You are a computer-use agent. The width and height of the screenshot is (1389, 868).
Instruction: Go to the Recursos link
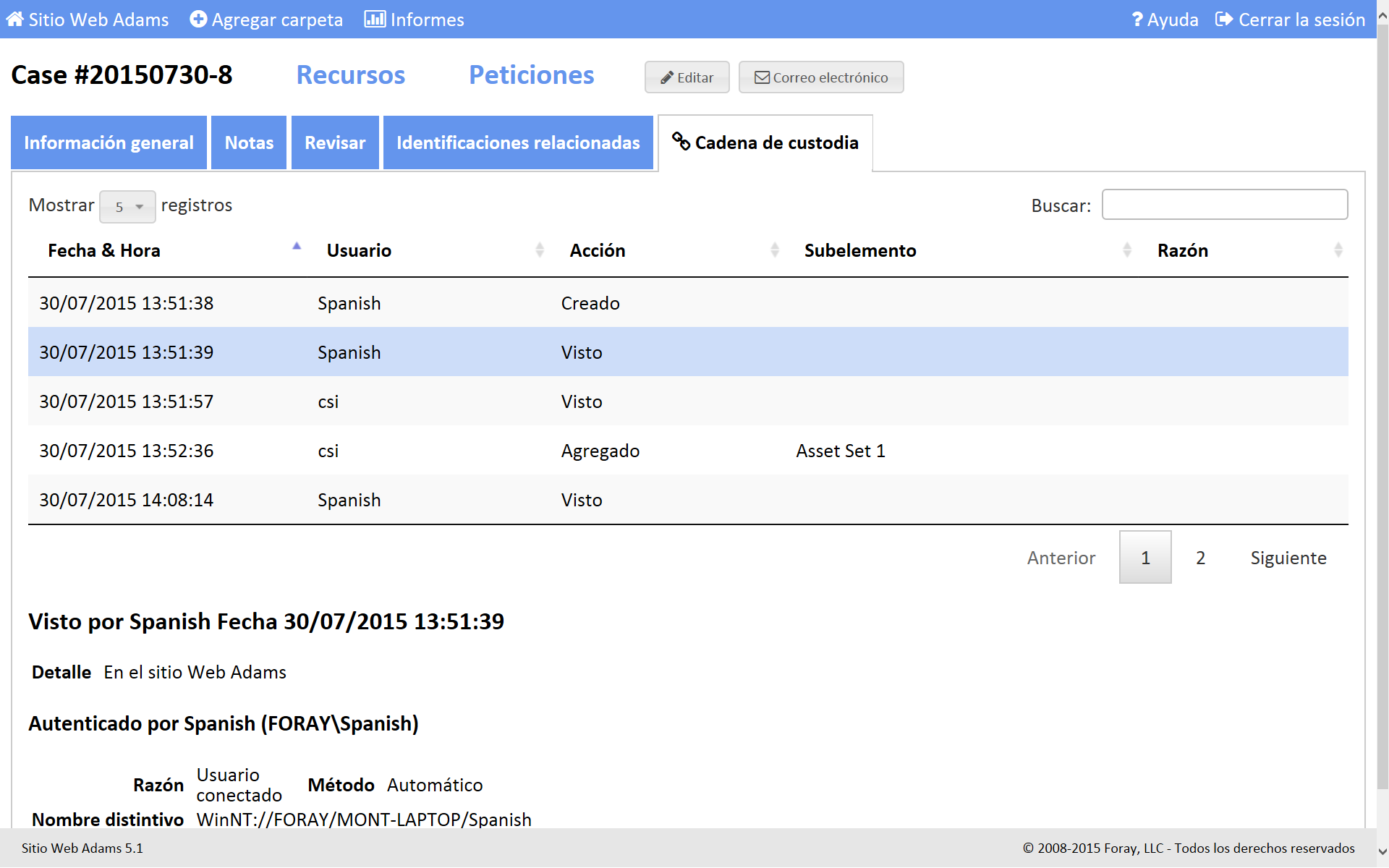tap(350, 75)
